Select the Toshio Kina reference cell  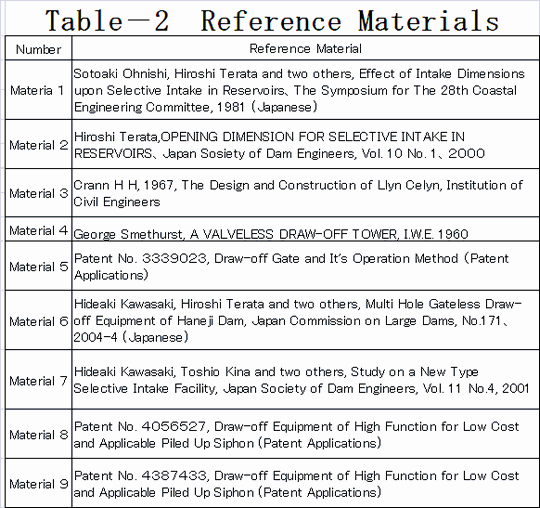305,380
